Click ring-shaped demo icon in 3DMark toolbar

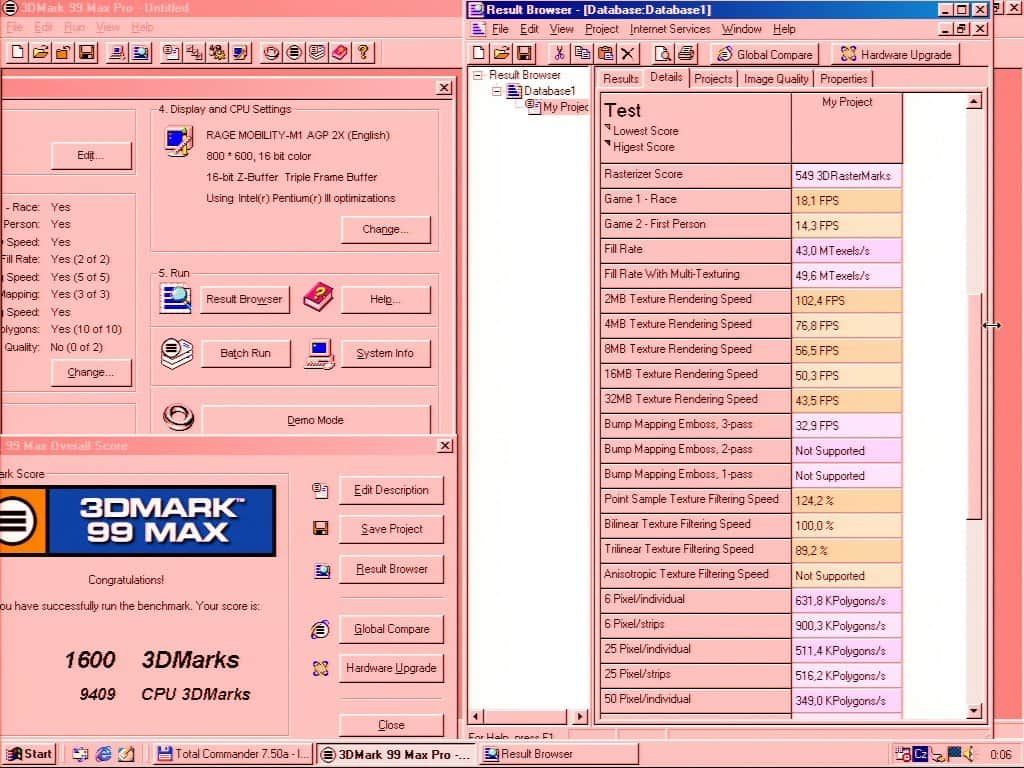pyautogui.click(x=271, y=52)
